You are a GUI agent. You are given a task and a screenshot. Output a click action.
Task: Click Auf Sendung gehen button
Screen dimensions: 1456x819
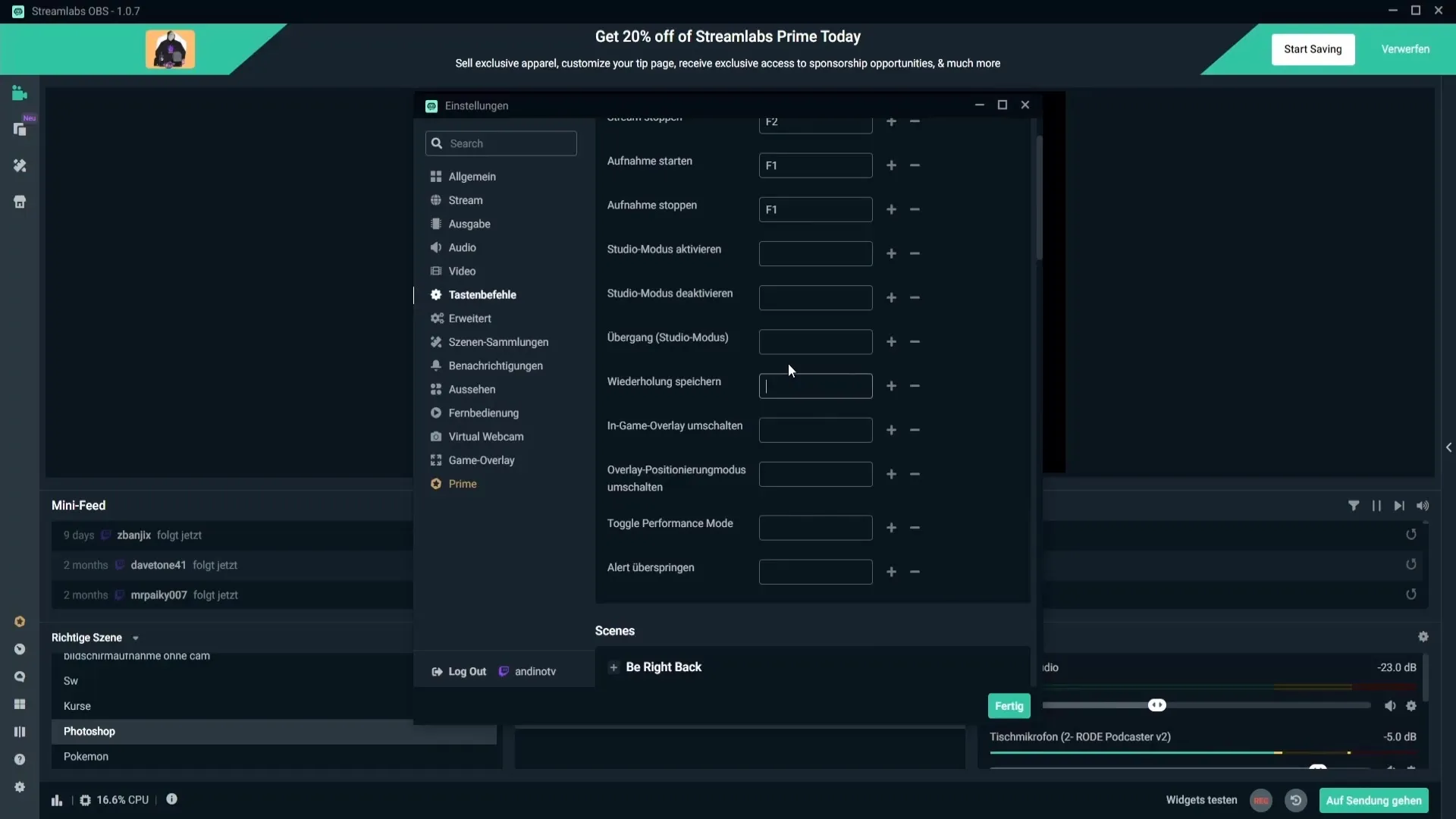click(1373, 801)
